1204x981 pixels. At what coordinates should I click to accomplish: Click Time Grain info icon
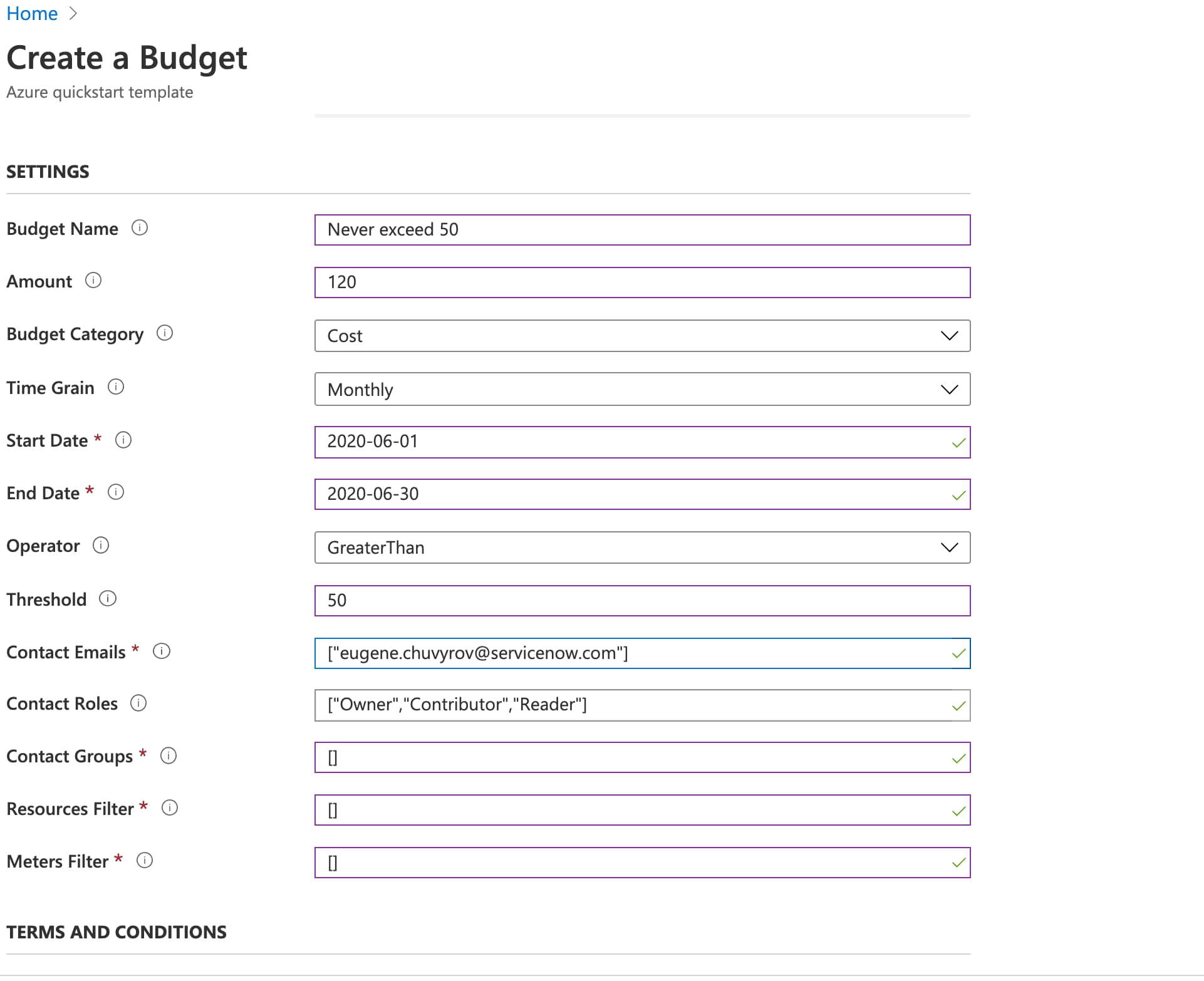(x=116, y=387)
